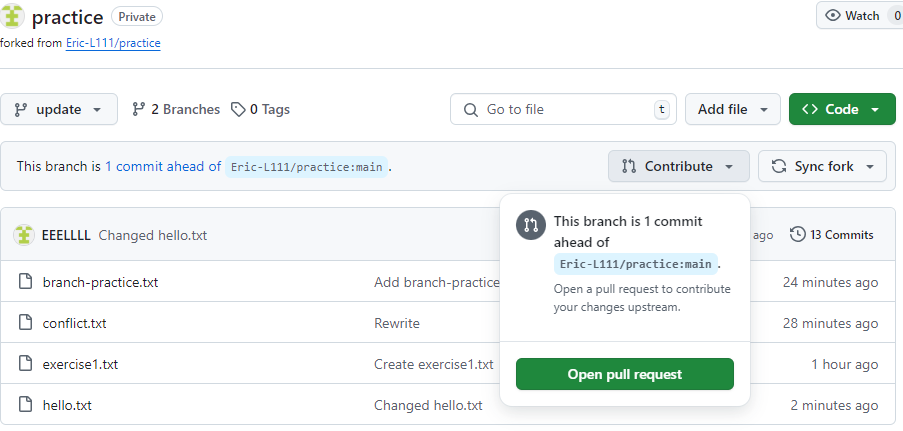Open the latest commit message Changed hello.txt
Viewport: 903px width, 431px height.
tap(153, 235)
